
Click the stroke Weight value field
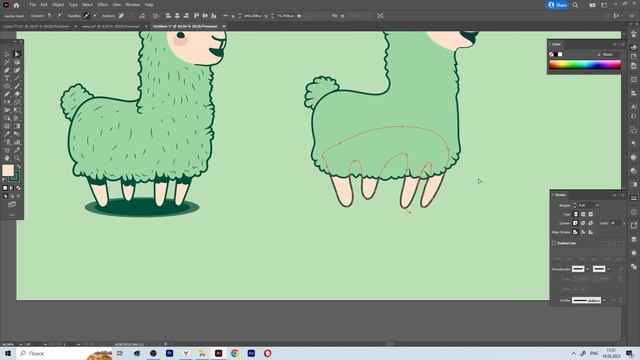[x=587, y=205]
